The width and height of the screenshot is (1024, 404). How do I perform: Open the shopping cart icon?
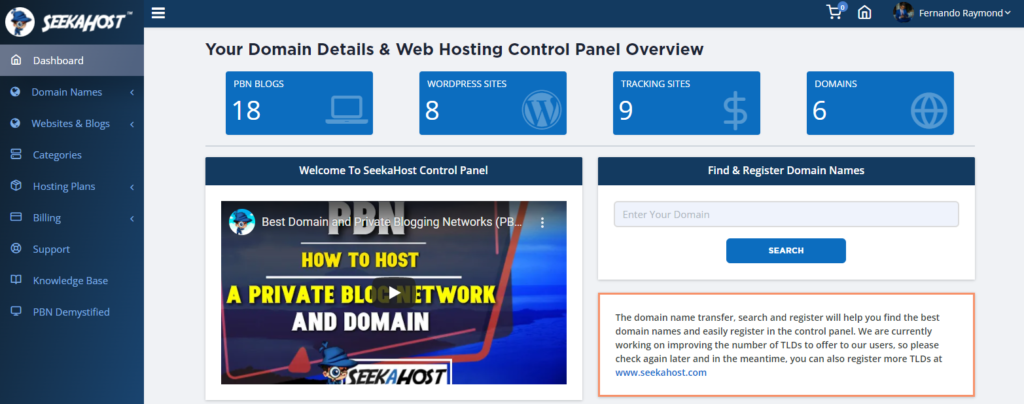[834, 13]
